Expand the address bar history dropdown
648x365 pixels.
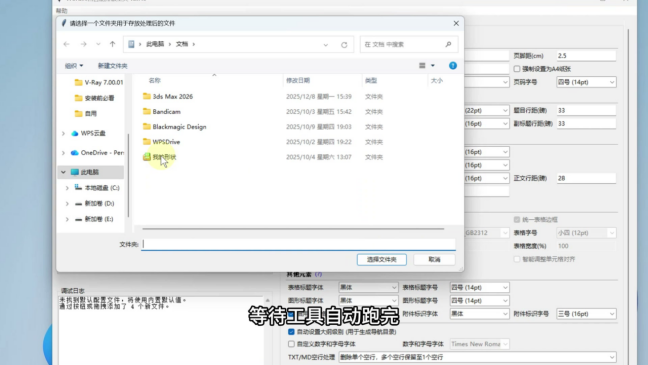(326, 45)
